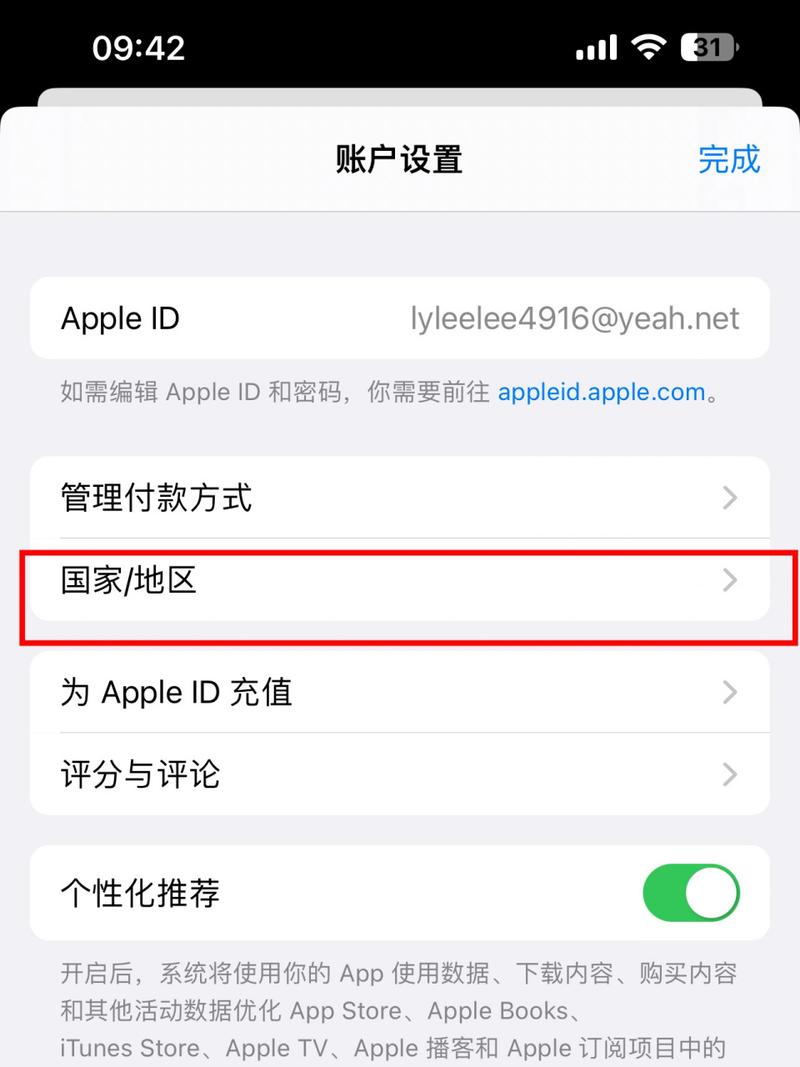800x1067 pixels.
Task: Tap the 个性化推荐 label text
Action: pyautogui.click(x=140, y=893)
